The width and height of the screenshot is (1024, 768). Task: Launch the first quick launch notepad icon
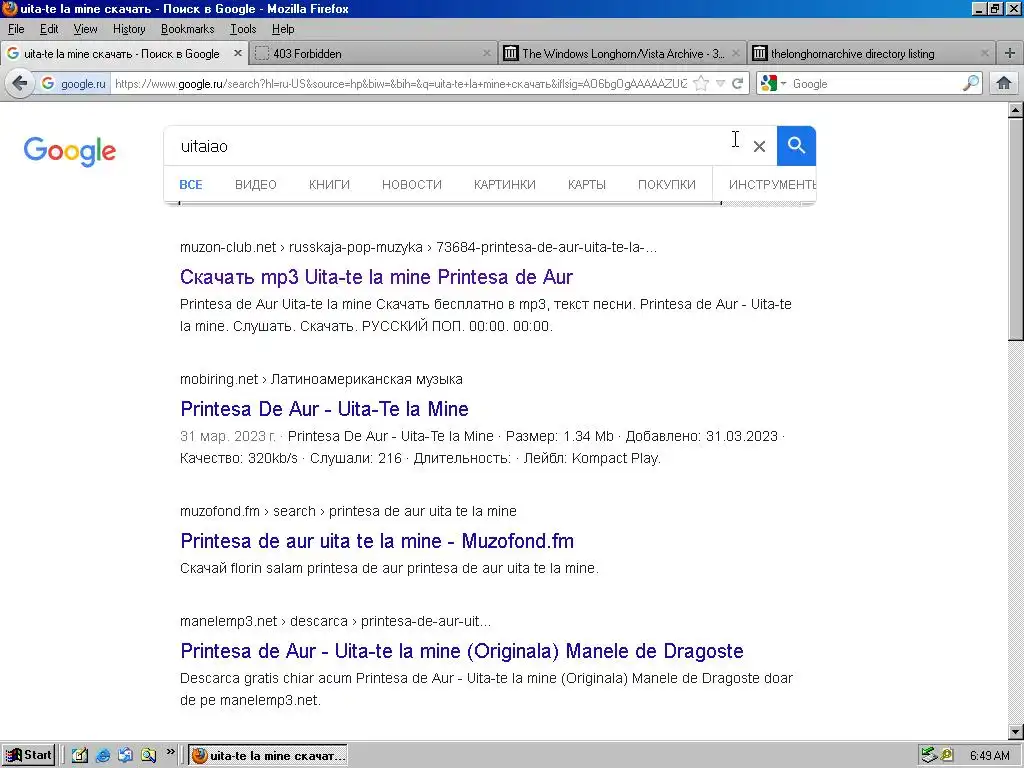(x=80, y=755)
